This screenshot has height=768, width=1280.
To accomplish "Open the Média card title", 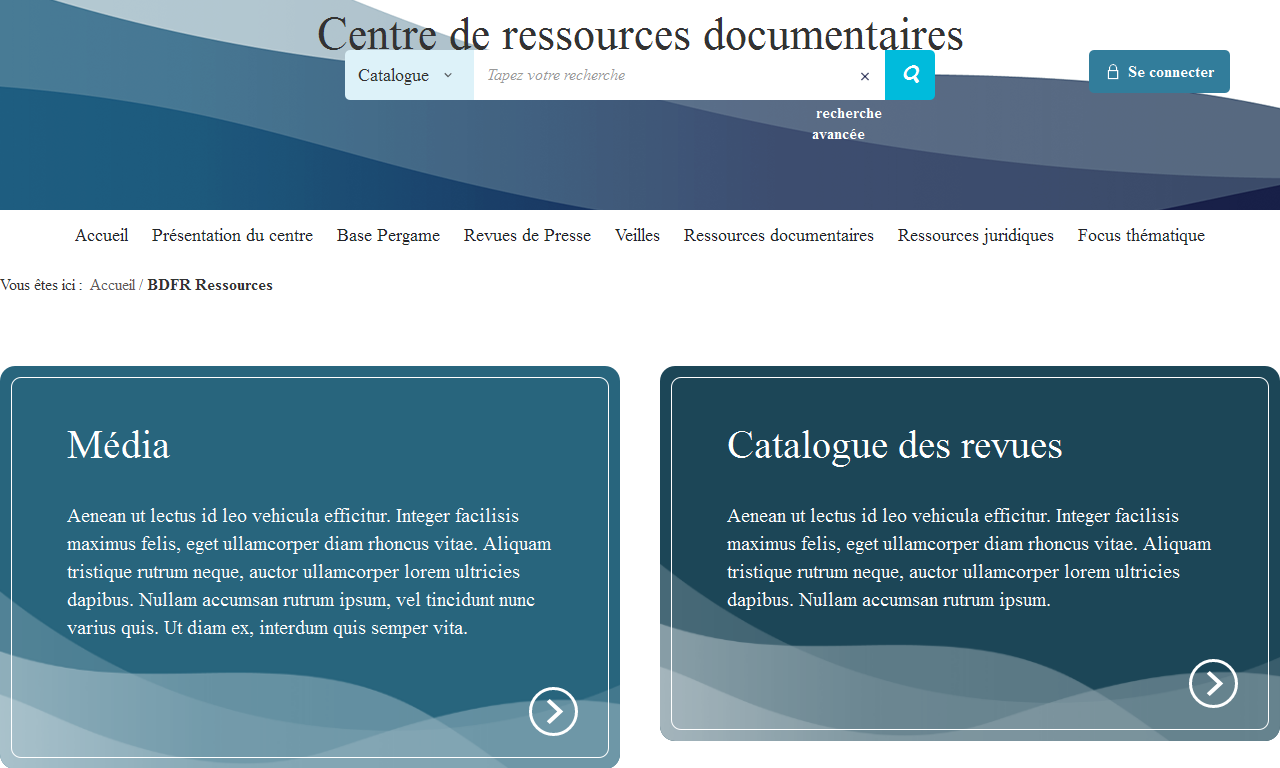I will click(x=118, y=445).
